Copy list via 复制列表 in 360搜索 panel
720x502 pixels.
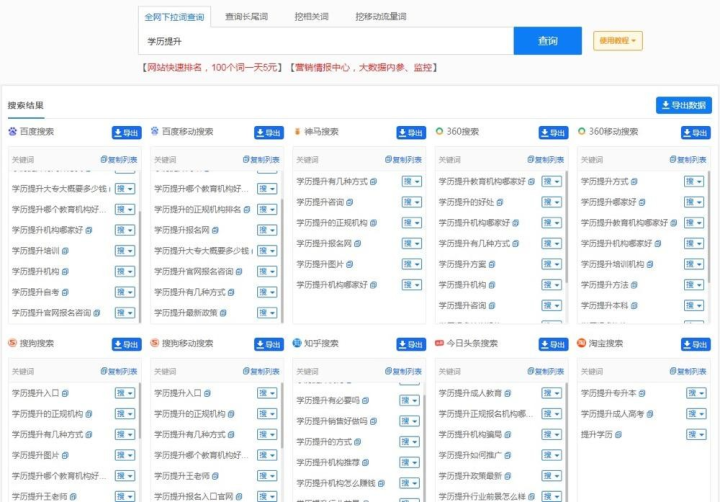pyautogui.click(x=546, y=159)
